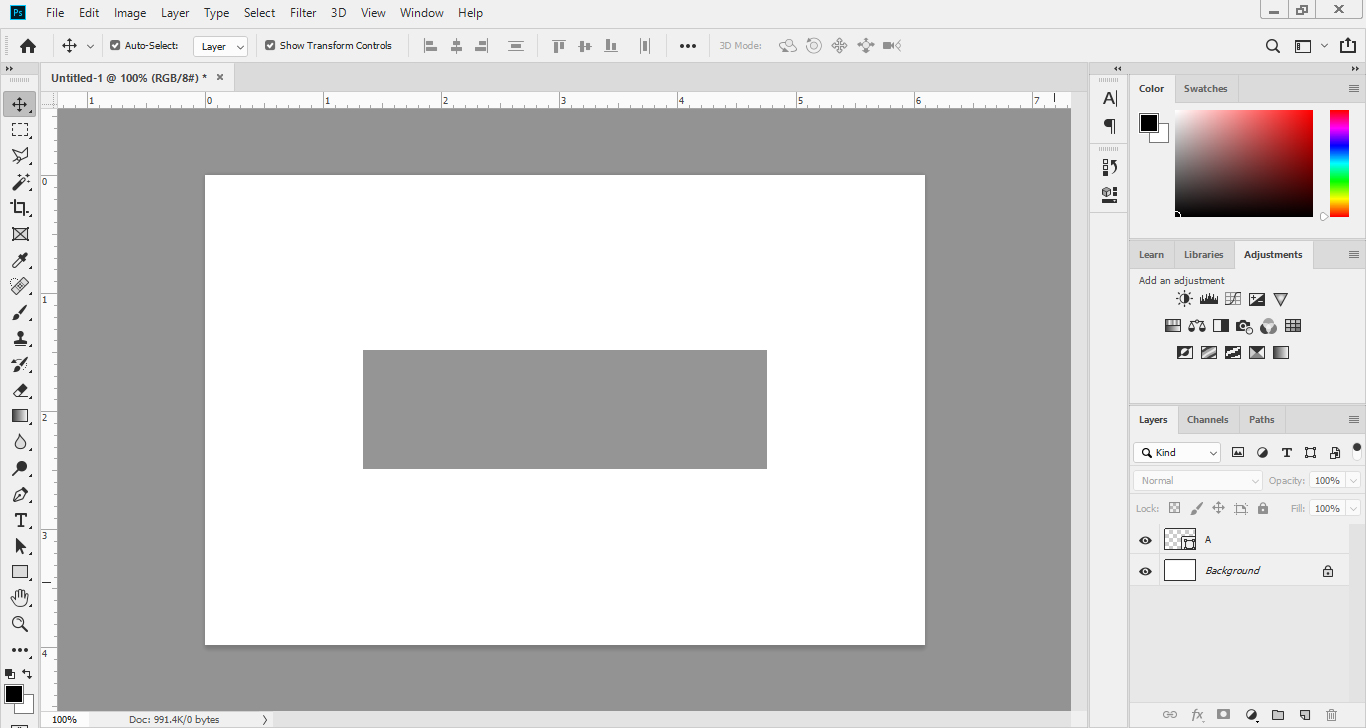Select the Brush tool
This screenshot has width=1366, height=728.
click(x=19, y=312)
